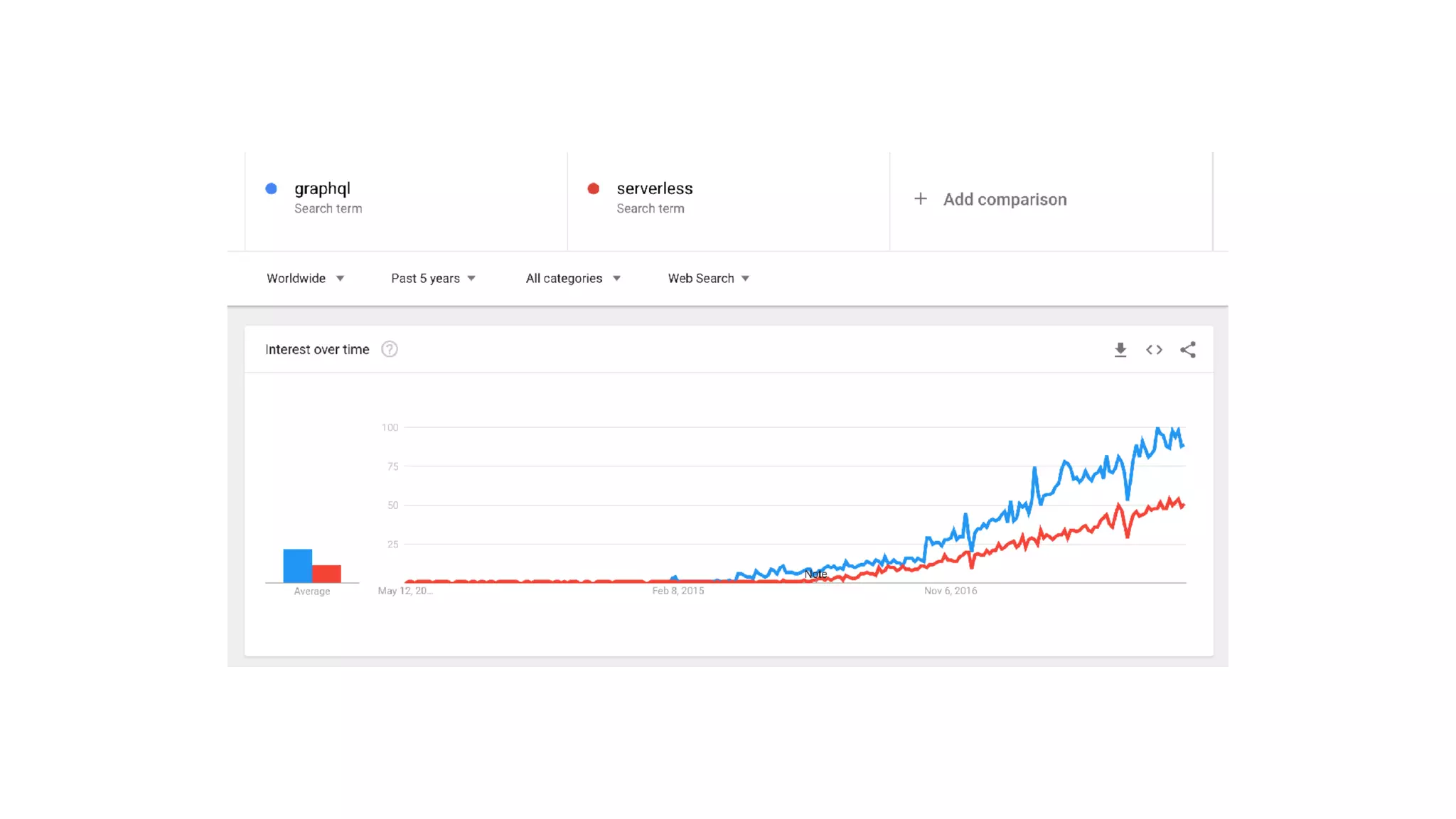The image size is (1456, 819).
Task: Click the blue graphql color dot
Action: click(x=271, y=188)
